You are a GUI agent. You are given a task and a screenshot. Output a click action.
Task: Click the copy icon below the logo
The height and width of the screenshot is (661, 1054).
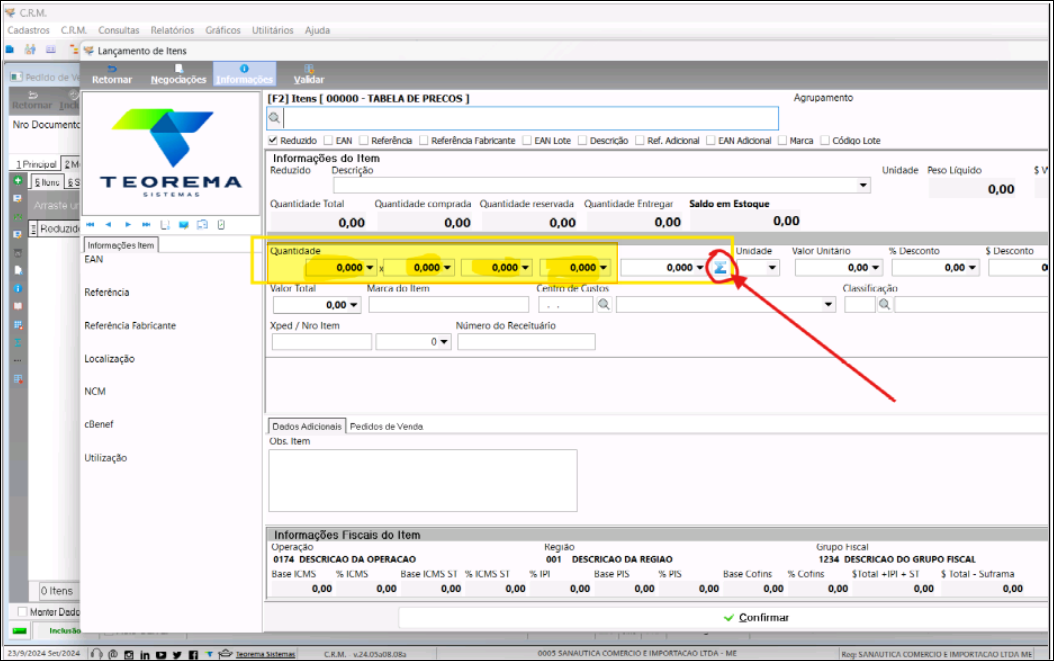[202, 225]
